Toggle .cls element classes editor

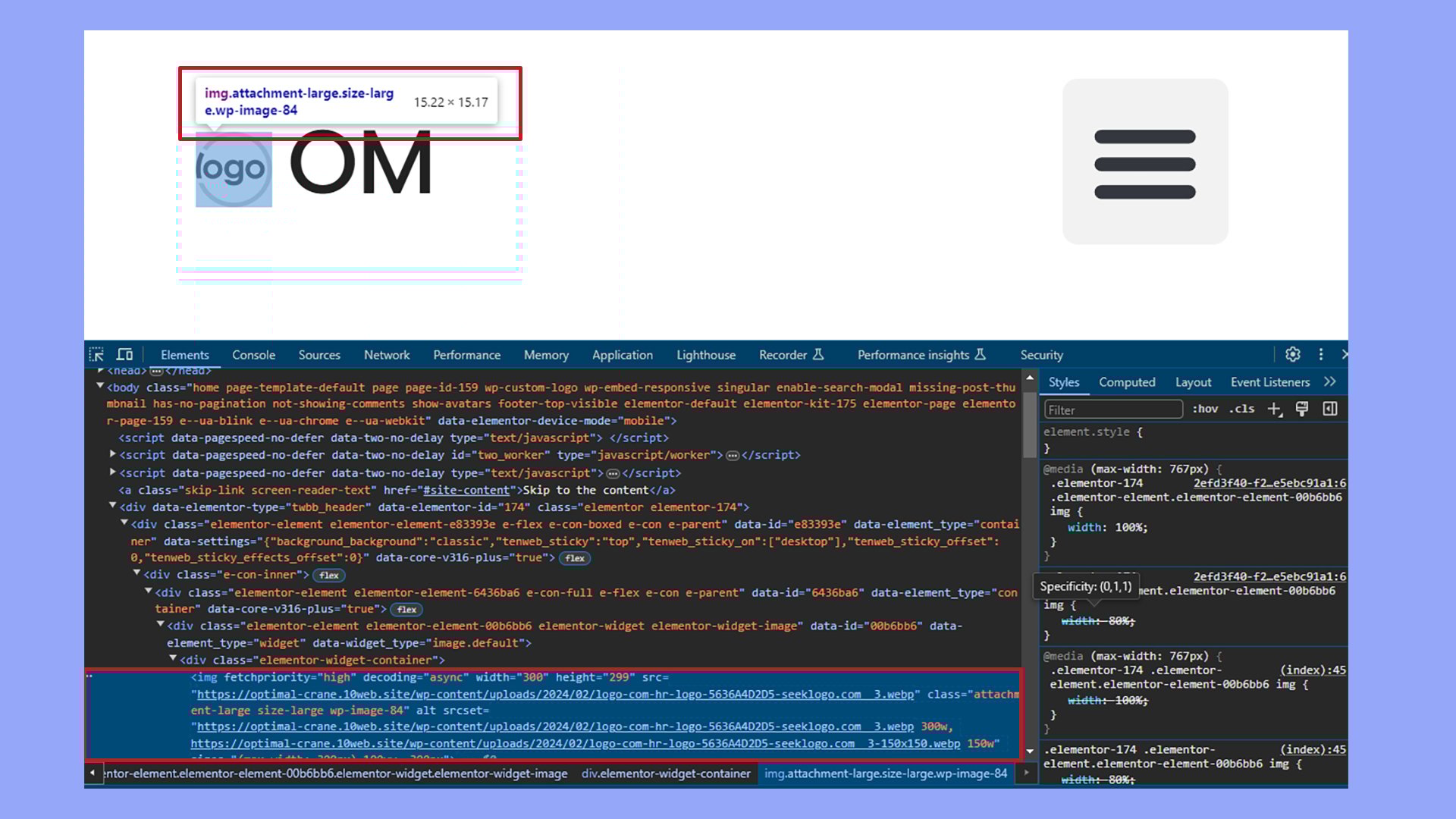click(x=1242, y=409)
